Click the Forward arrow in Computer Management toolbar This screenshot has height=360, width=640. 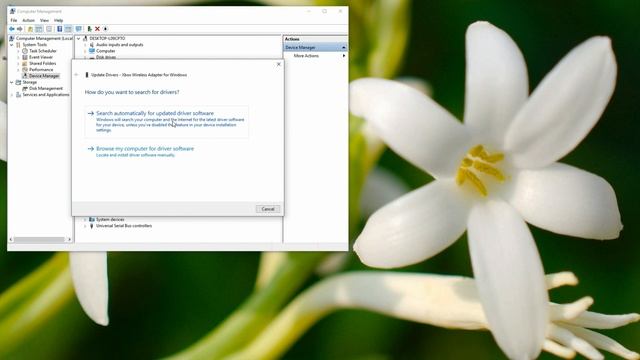20,29
